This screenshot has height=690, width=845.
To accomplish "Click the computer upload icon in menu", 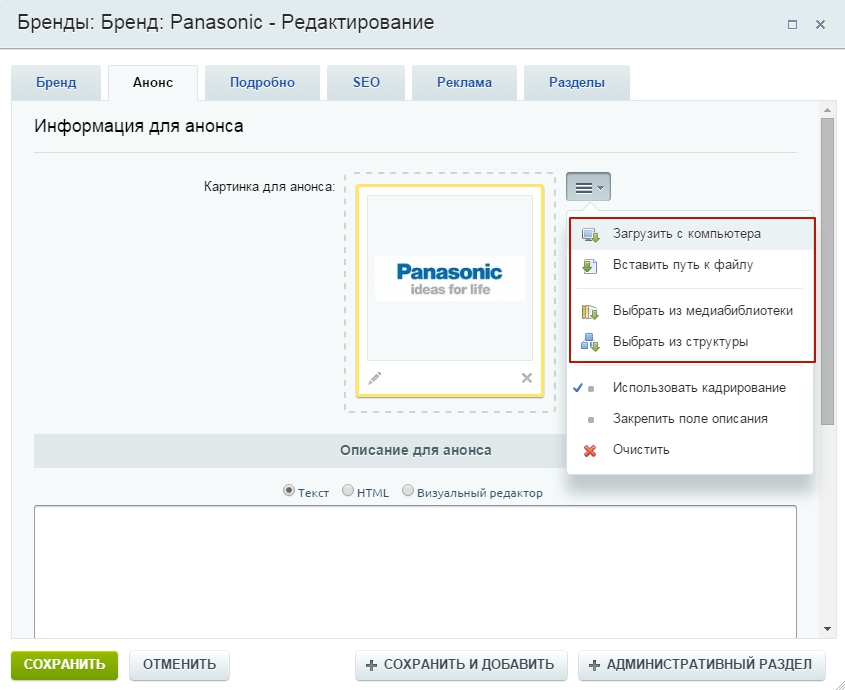I will [x=590, y=234].
